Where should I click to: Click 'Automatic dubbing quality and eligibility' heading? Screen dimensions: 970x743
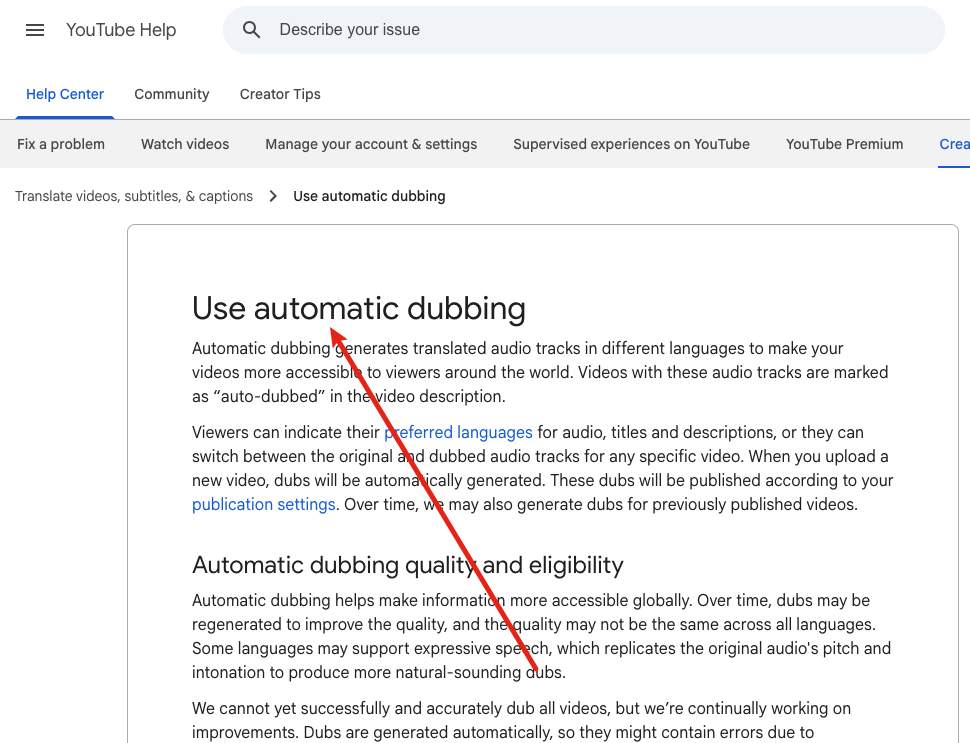tap(407, 565)
